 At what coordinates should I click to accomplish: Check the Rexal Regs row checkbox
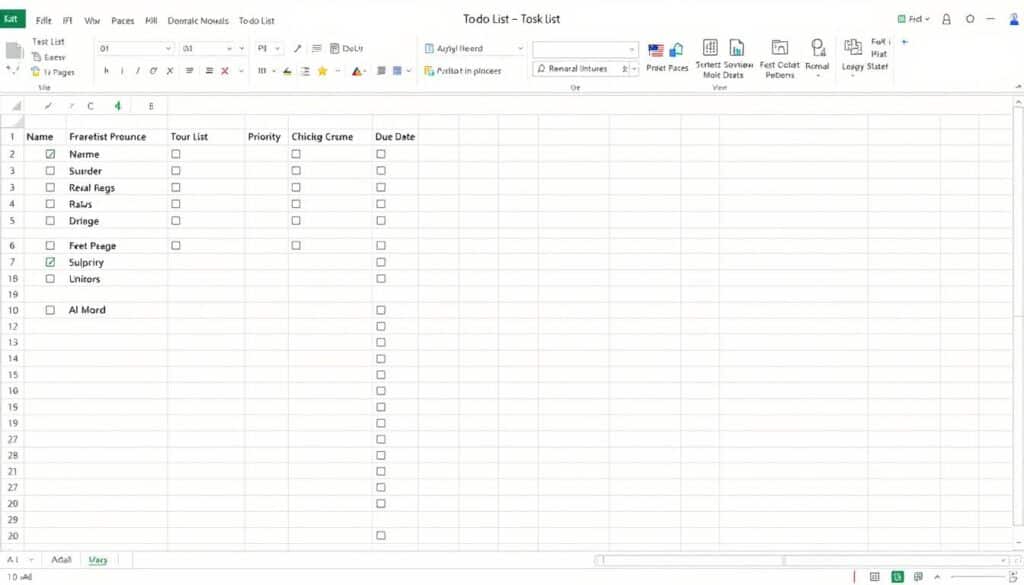coord(50,187)
